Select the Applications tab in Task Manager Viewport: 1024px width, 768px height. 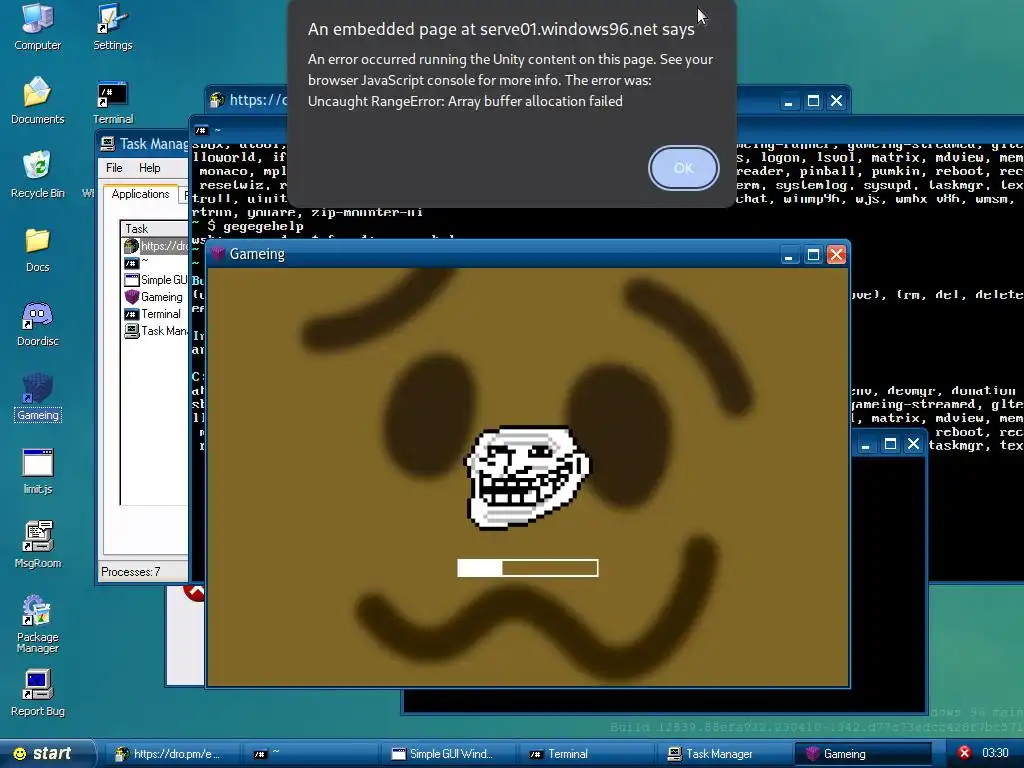click(x=140, y=194)
